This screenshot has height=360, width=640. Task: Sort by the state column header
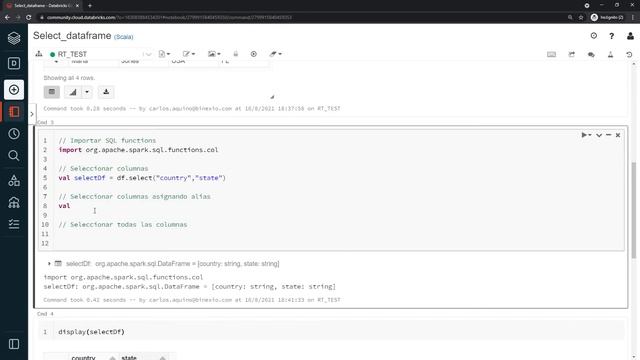click(144, 358)
